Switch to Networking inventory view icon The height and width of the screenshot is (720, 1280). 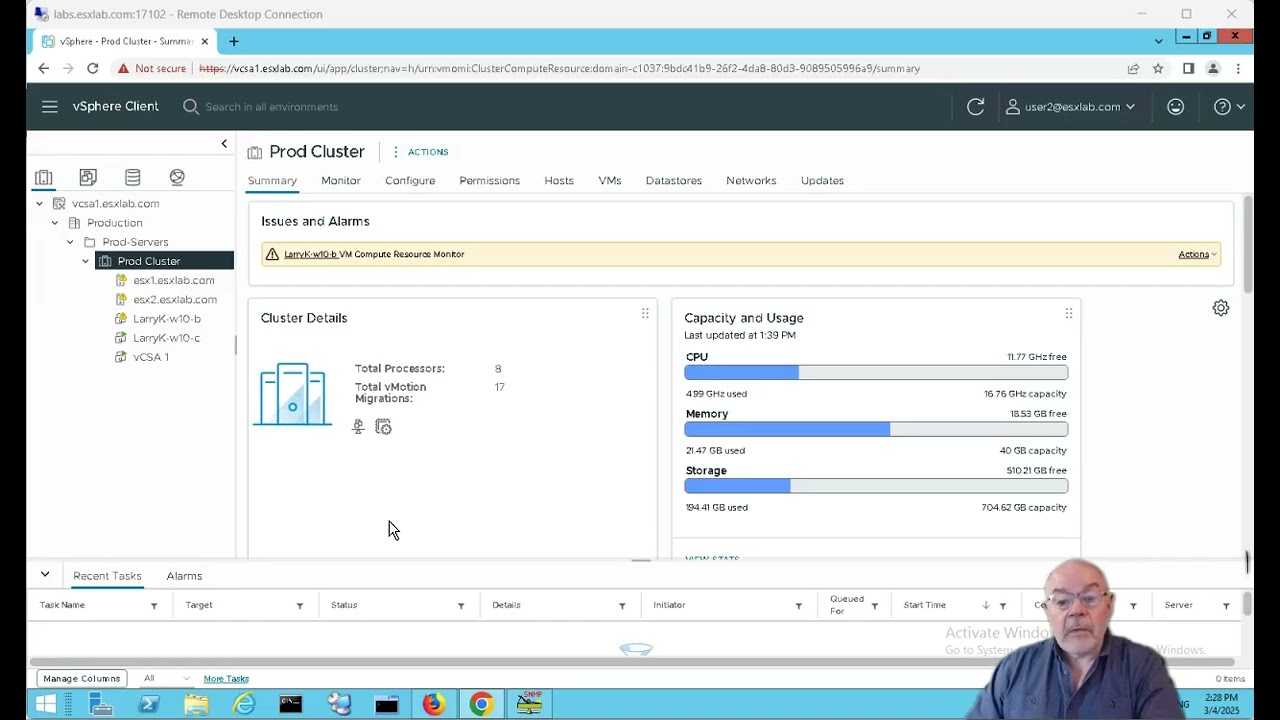point(177,177)
